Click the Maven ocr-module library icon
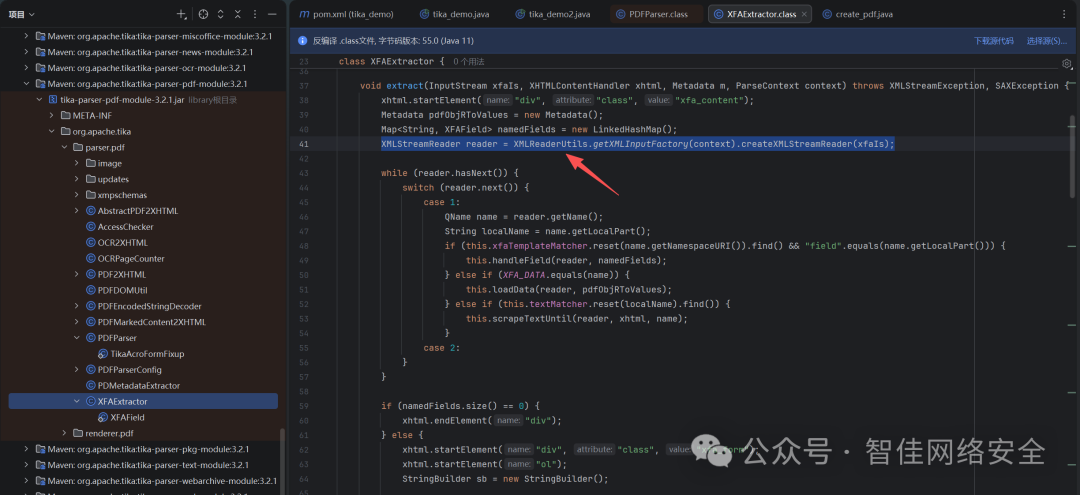Image resolution: width=1080 pixels, height=495 pixels. [41, 67]
